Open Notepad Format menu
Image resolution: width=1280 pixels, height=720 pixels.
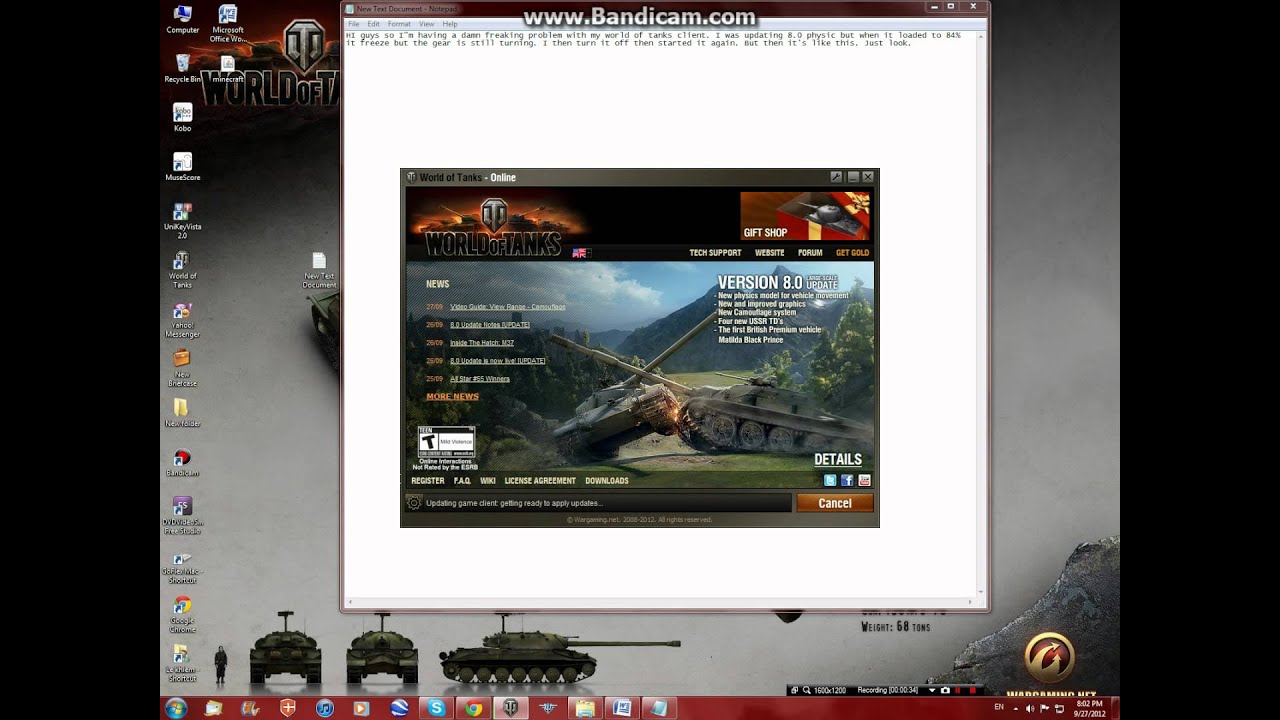coord(399,24)
